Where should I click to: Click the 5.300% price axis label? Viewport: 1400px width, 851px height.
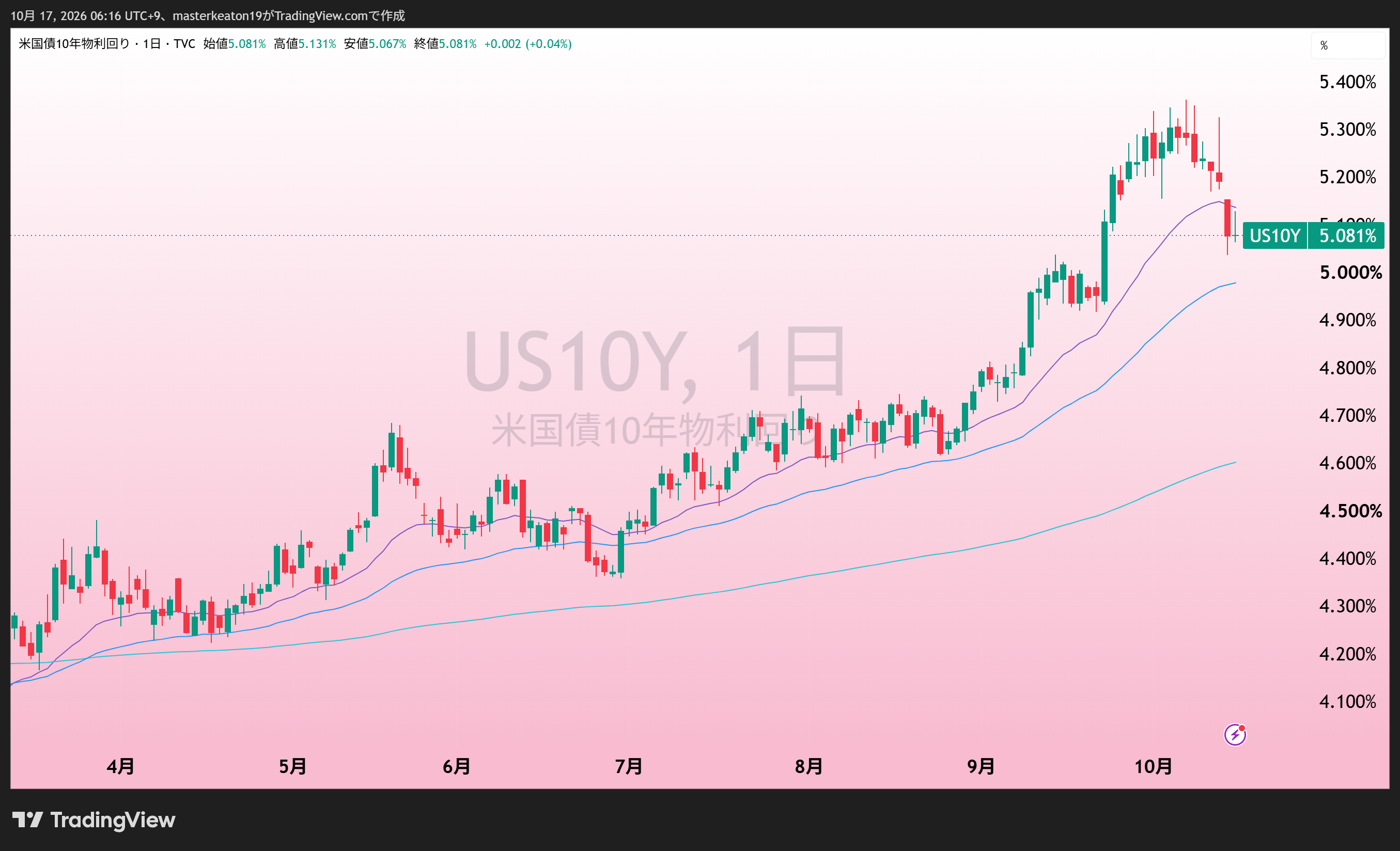(1347, 130)
